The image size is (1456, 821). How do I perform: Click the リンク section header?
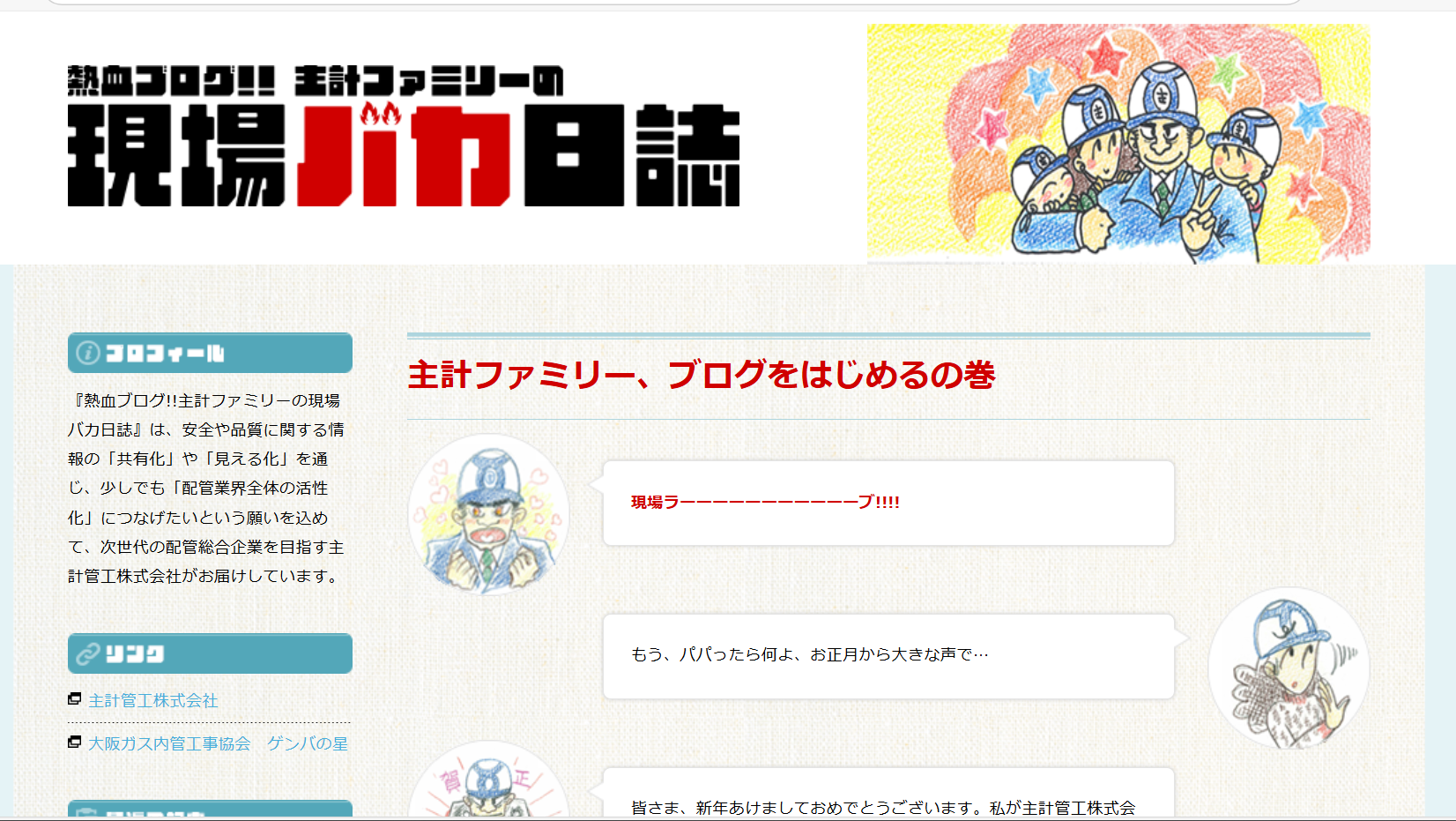210,653
